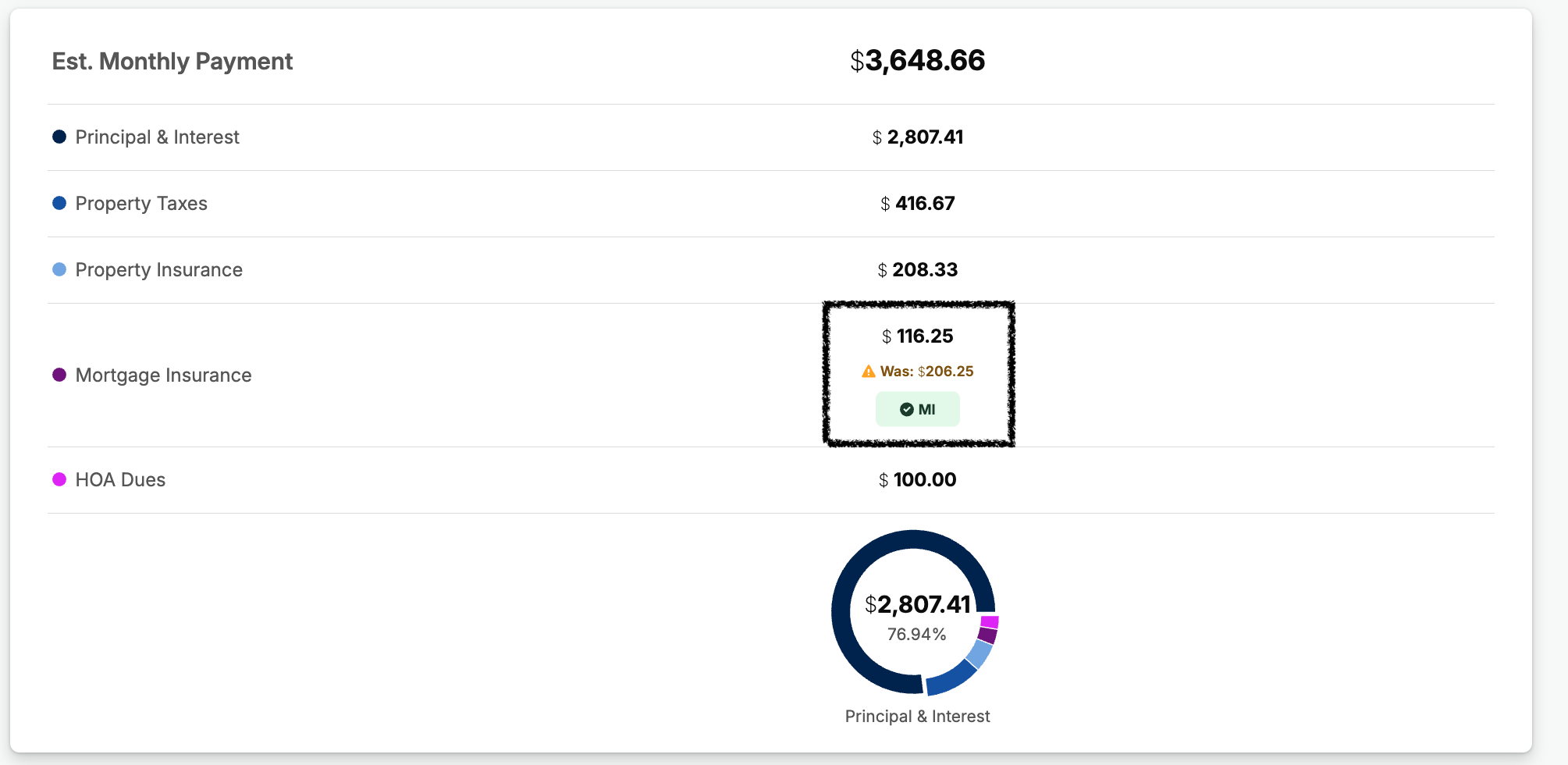Click the Mortgage Insurance row label
The height and width of the screenshot is (765, 1568).
click(x=163, y=375)
